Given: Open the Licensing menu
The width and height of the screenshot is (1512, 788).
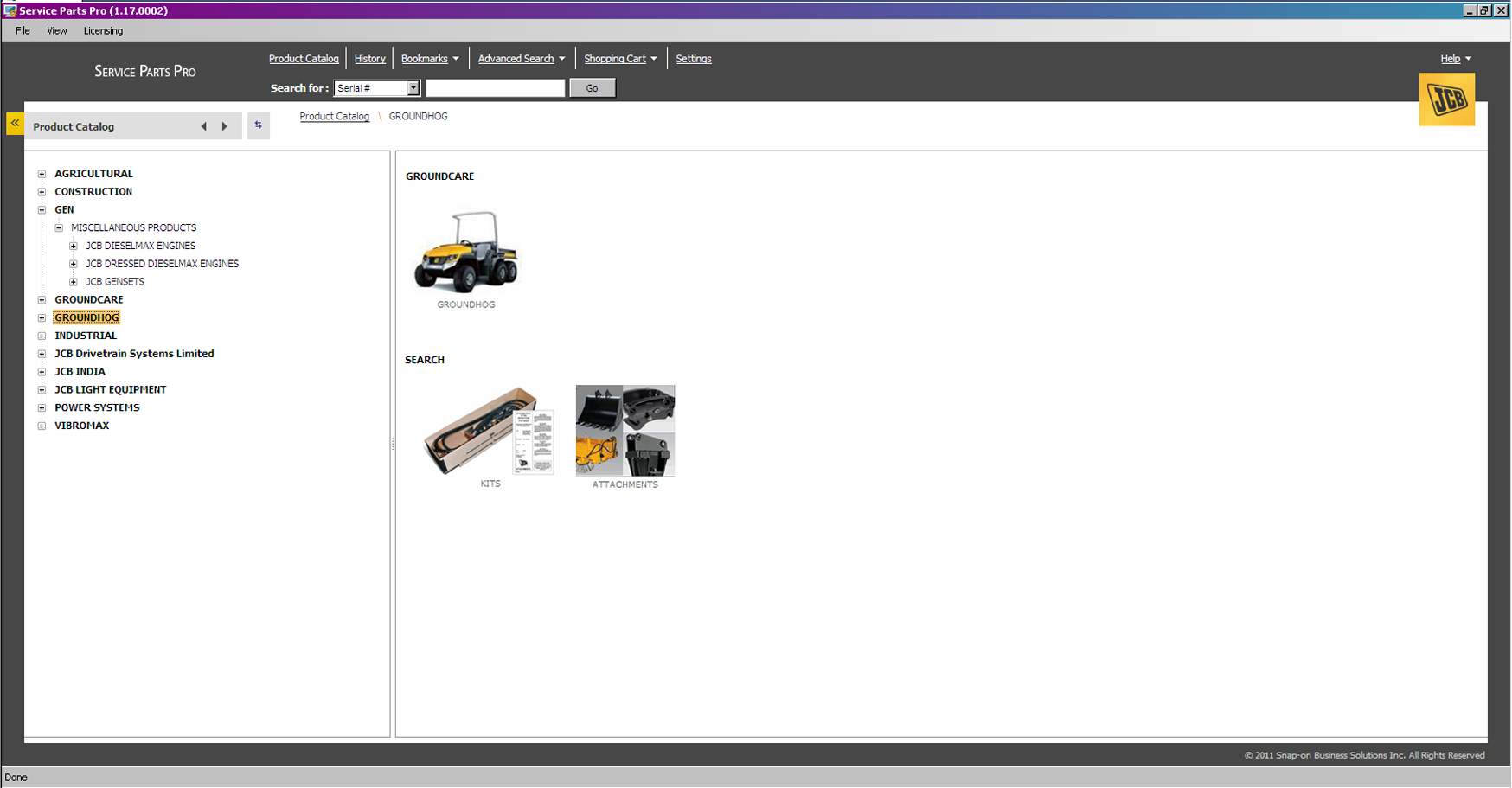Looking at the screenshot, I should pyautogui.click(x=103, y=31).
